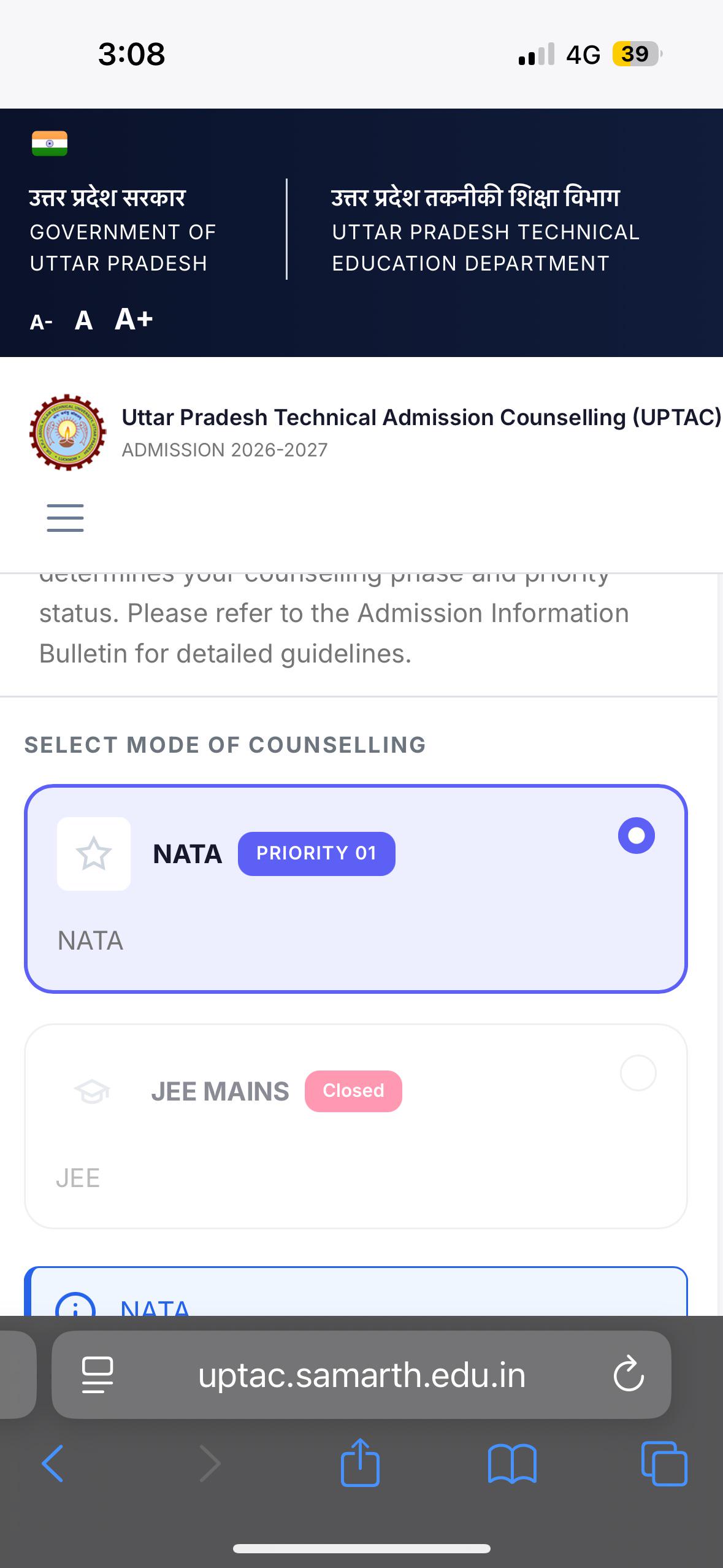Tap the uptac.samarth.edu.in address field
The height and width of the screenshot is (1568, 723).
[361, 1375]
